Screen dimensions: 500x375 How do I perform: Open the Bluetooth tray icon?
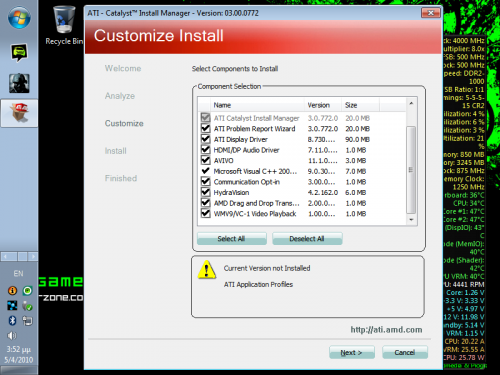[x=12, y=320]
